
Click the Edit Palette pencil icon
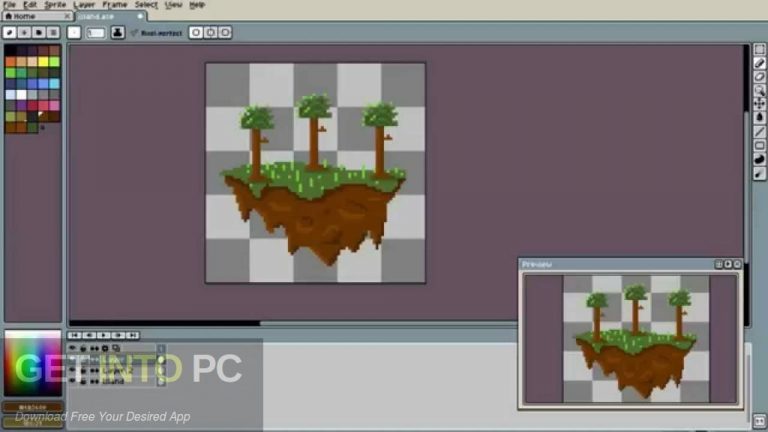[x=9, y=33]
